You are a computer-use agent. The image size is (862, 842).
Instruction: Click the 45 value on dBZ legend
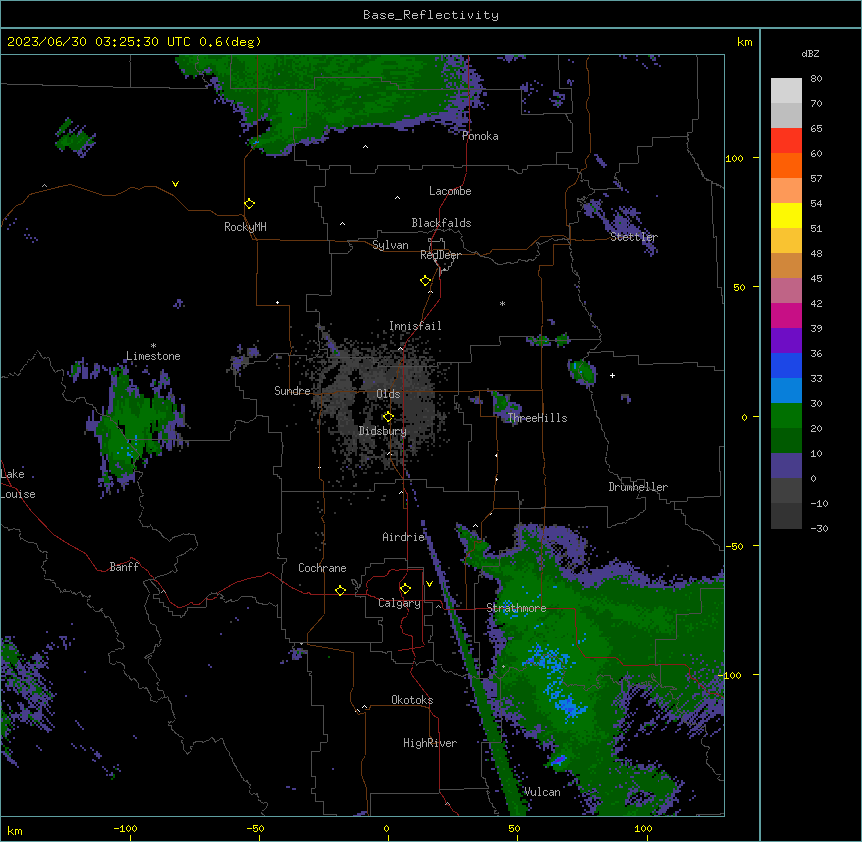coord(816,278)
